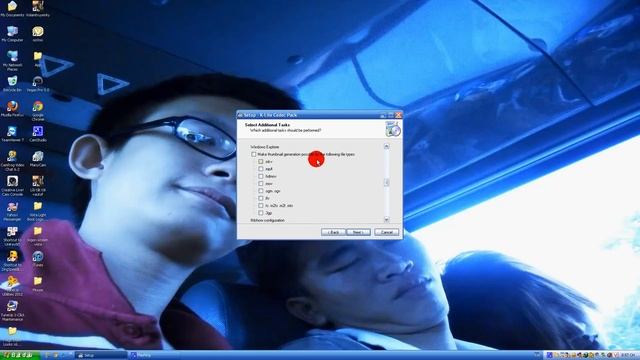Check the 3gp file type box
Viewport: 640px width, 360px height.
coord(261,213)
